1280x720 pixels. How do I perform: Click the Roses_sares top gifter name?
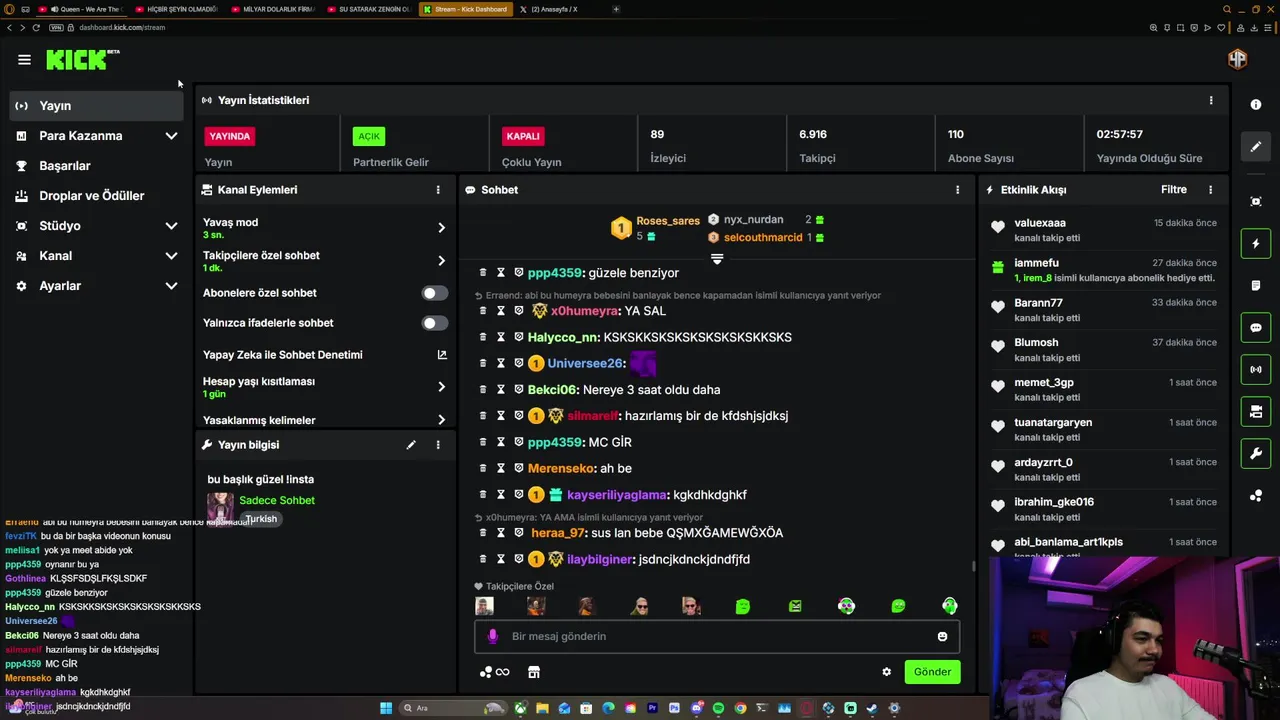(x=668, y=221)
